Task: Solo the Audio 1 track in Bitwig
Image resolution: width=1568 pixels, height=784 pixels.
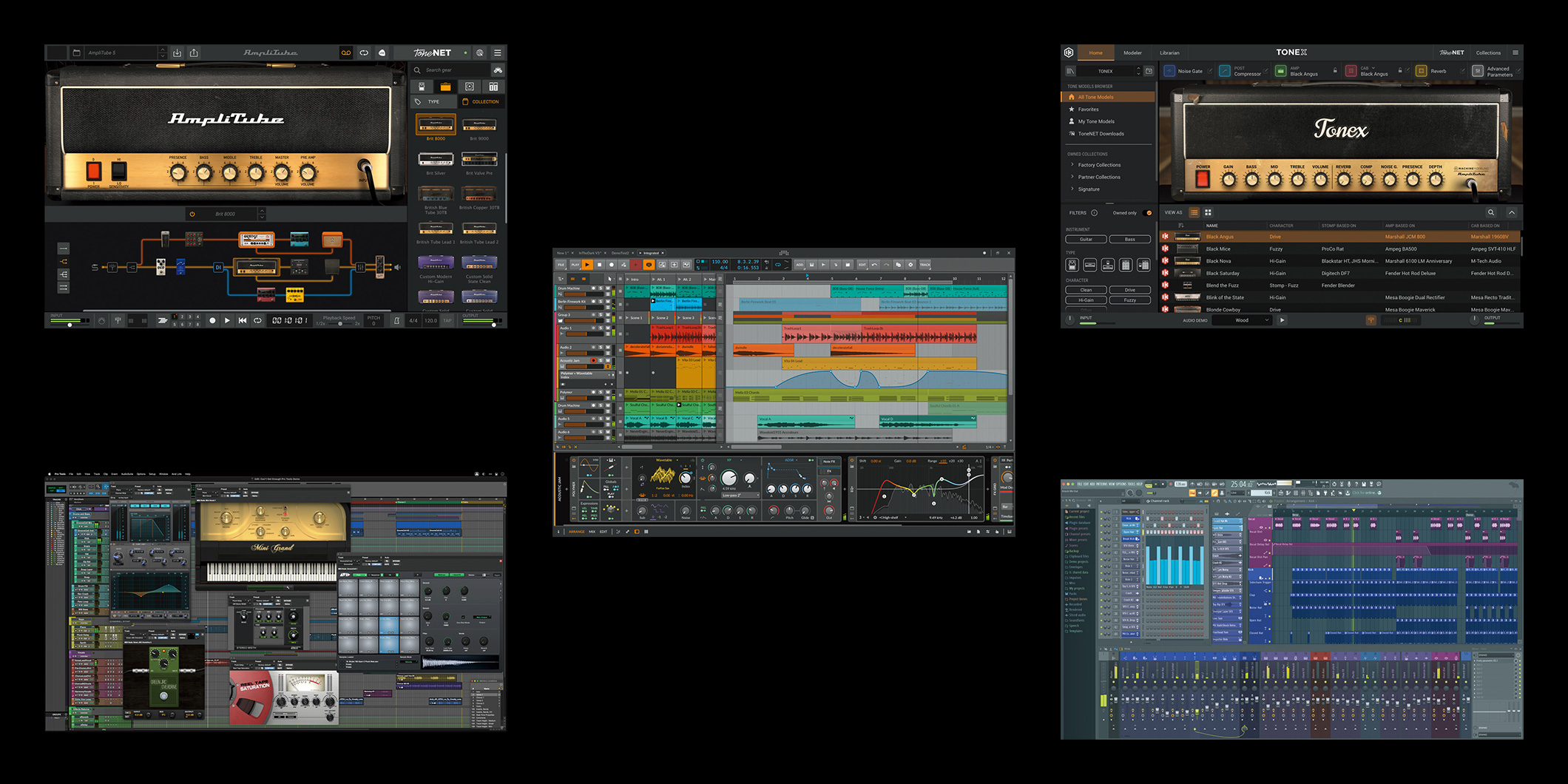Action: tap(601, 328)
